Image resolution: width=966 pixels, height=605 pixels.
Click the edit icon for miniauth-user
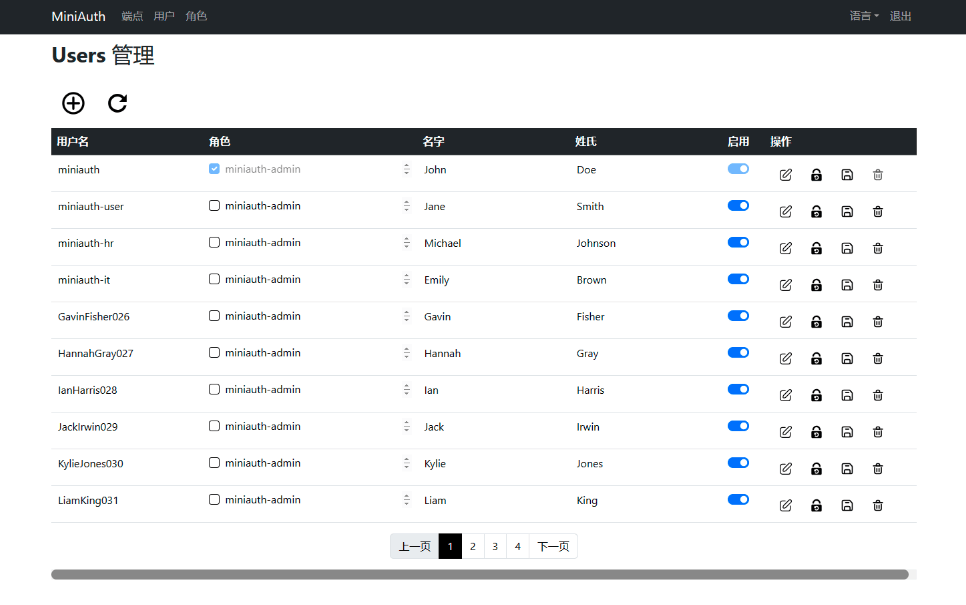pos(785,211)
